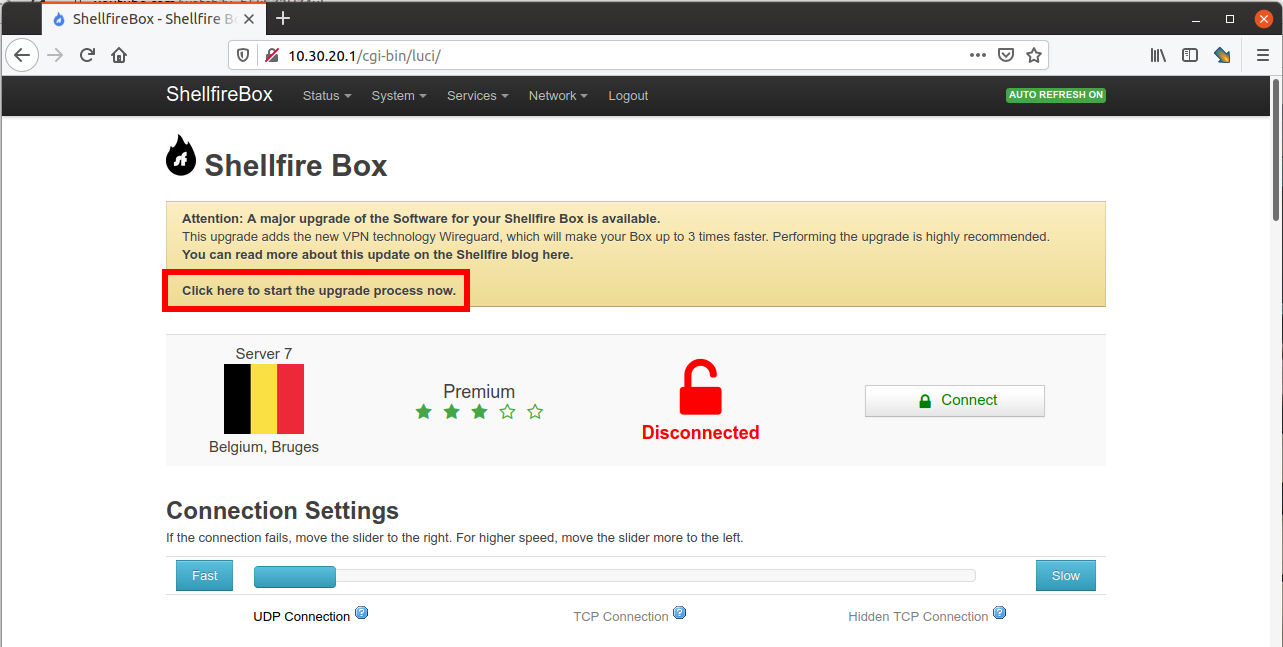This screenshot has height=647, width=1283.
Task: Bookmark this page with the star
Action: point(1034,55)
